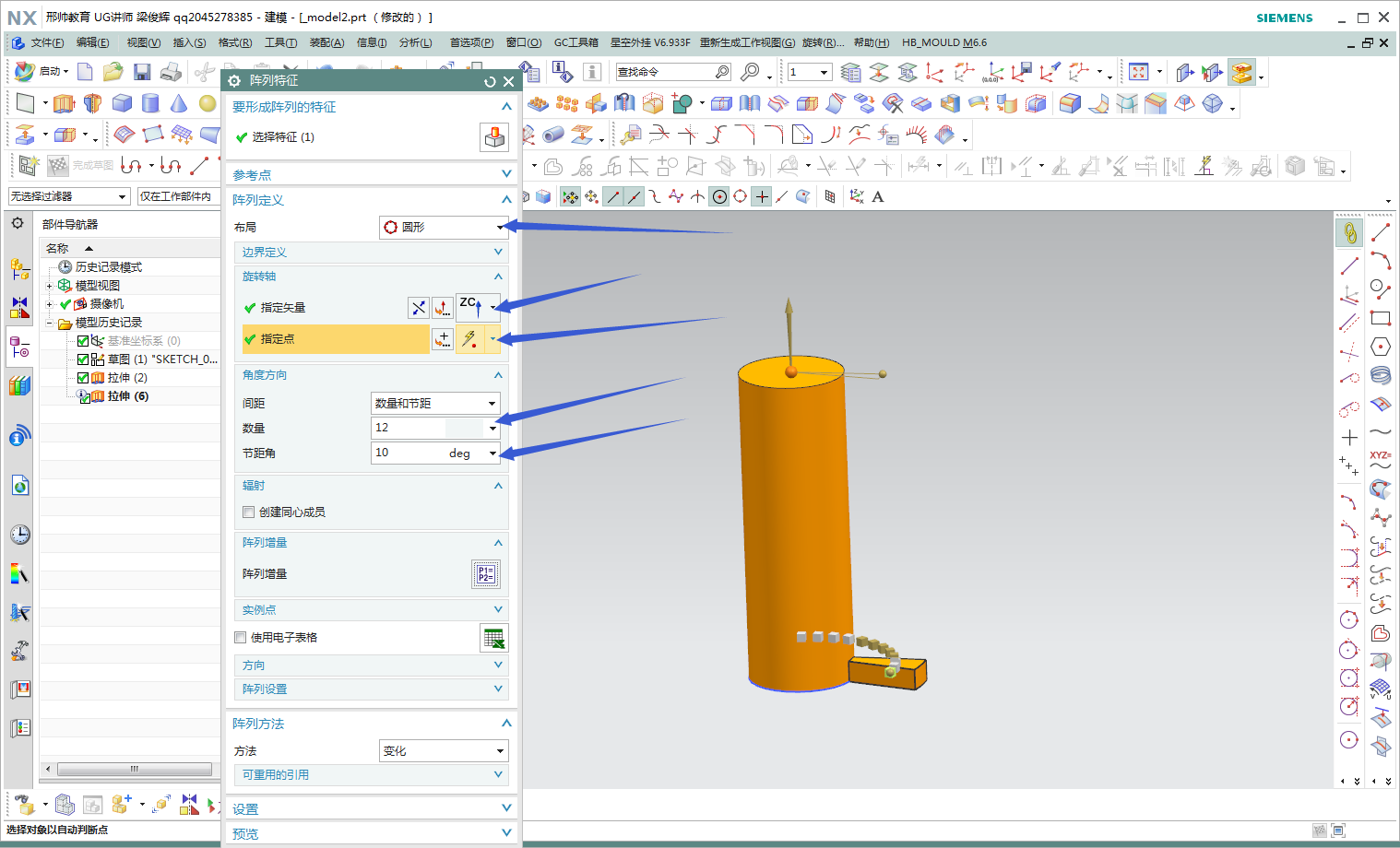Toggle the 拉伸 (2) feature checkbox
This screenshot has height=848, width=1400.
click(83, 378)
